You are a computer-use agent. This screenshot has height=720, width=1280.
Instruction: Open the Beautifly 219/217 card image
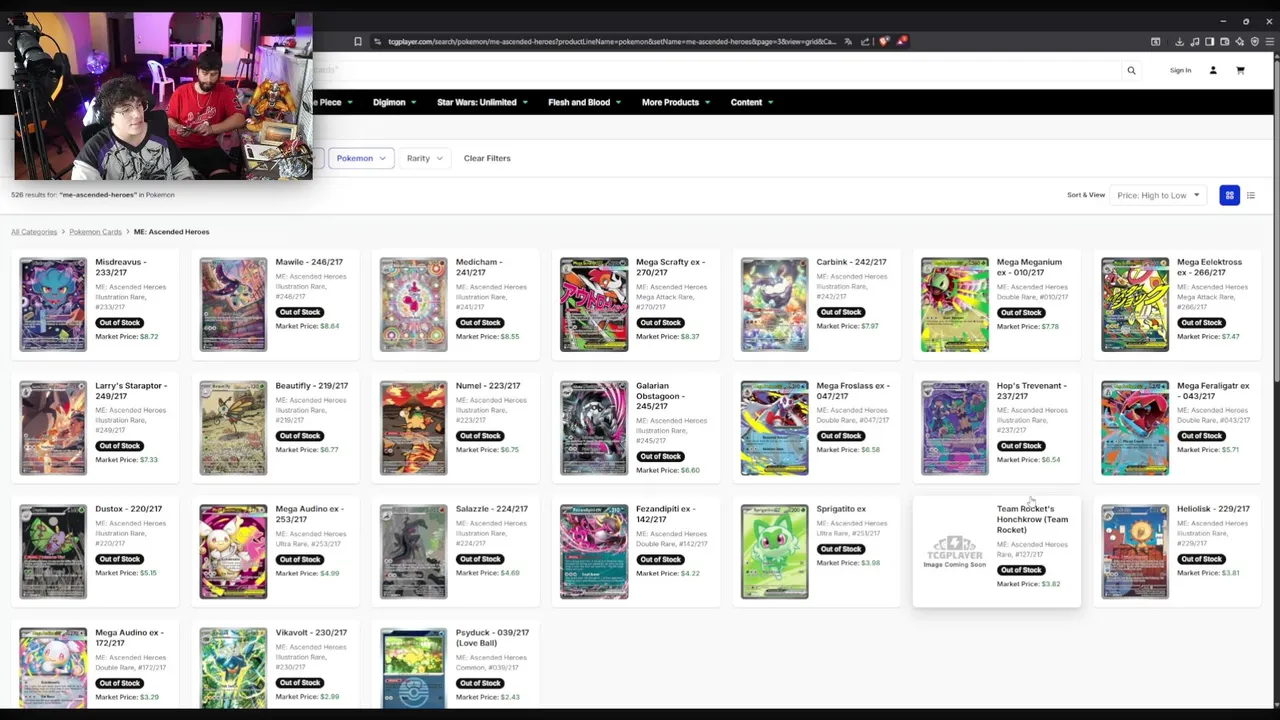[233, 428]
